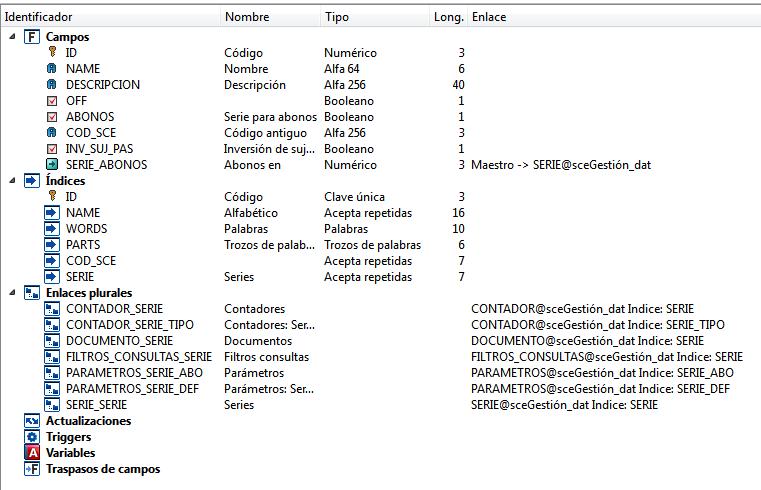Screen dimensions: 761x490
Task: Click the Triggers gear icon
Action: [31, 437]
